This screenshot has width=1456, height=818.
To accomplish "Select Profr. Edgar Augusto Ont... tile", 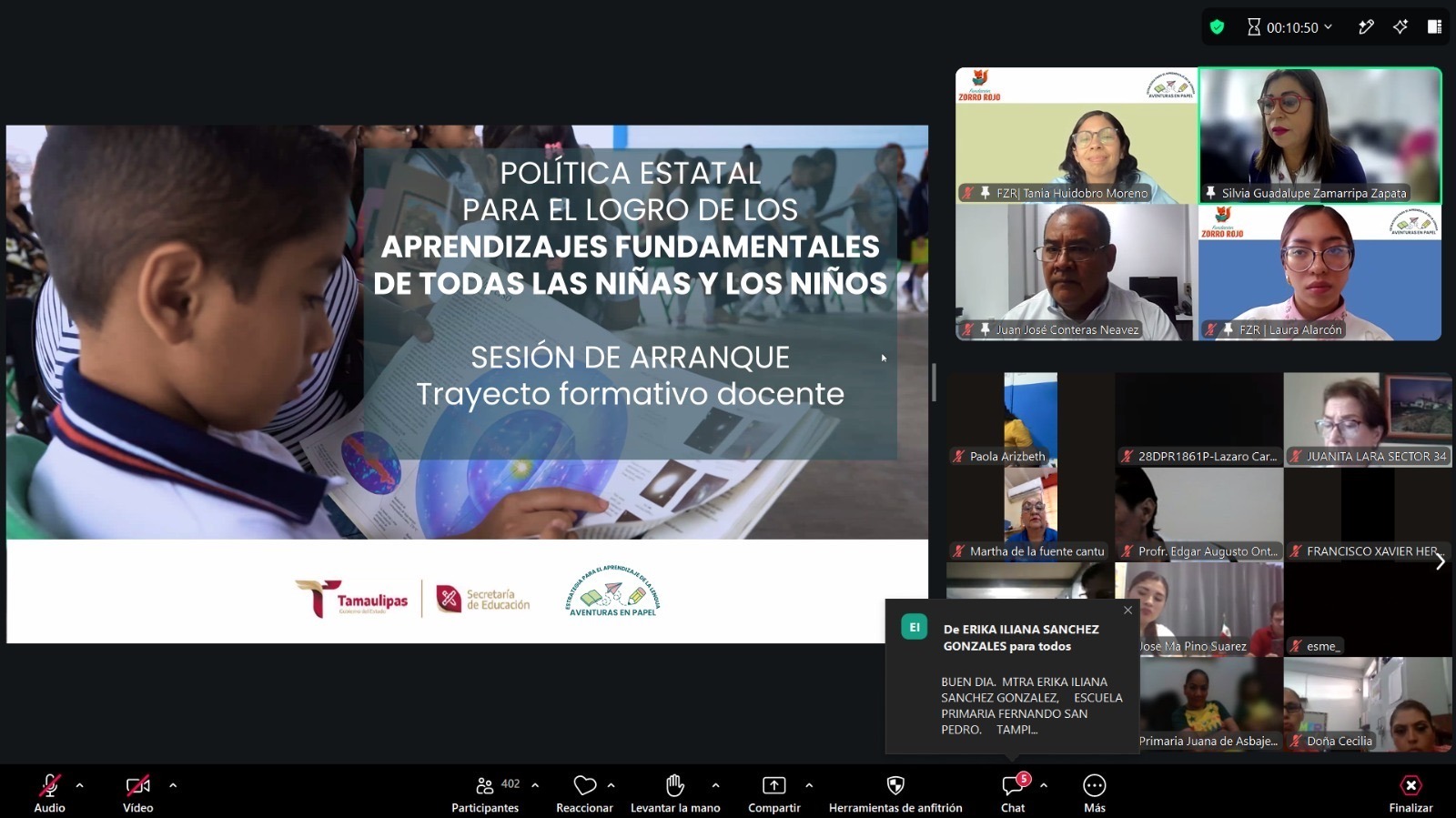I will 1199,515.
